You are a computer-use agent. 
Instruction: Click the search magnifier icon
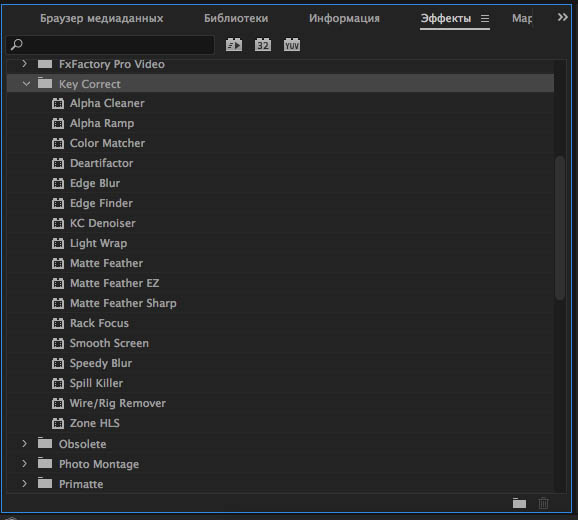click(17, 45)
